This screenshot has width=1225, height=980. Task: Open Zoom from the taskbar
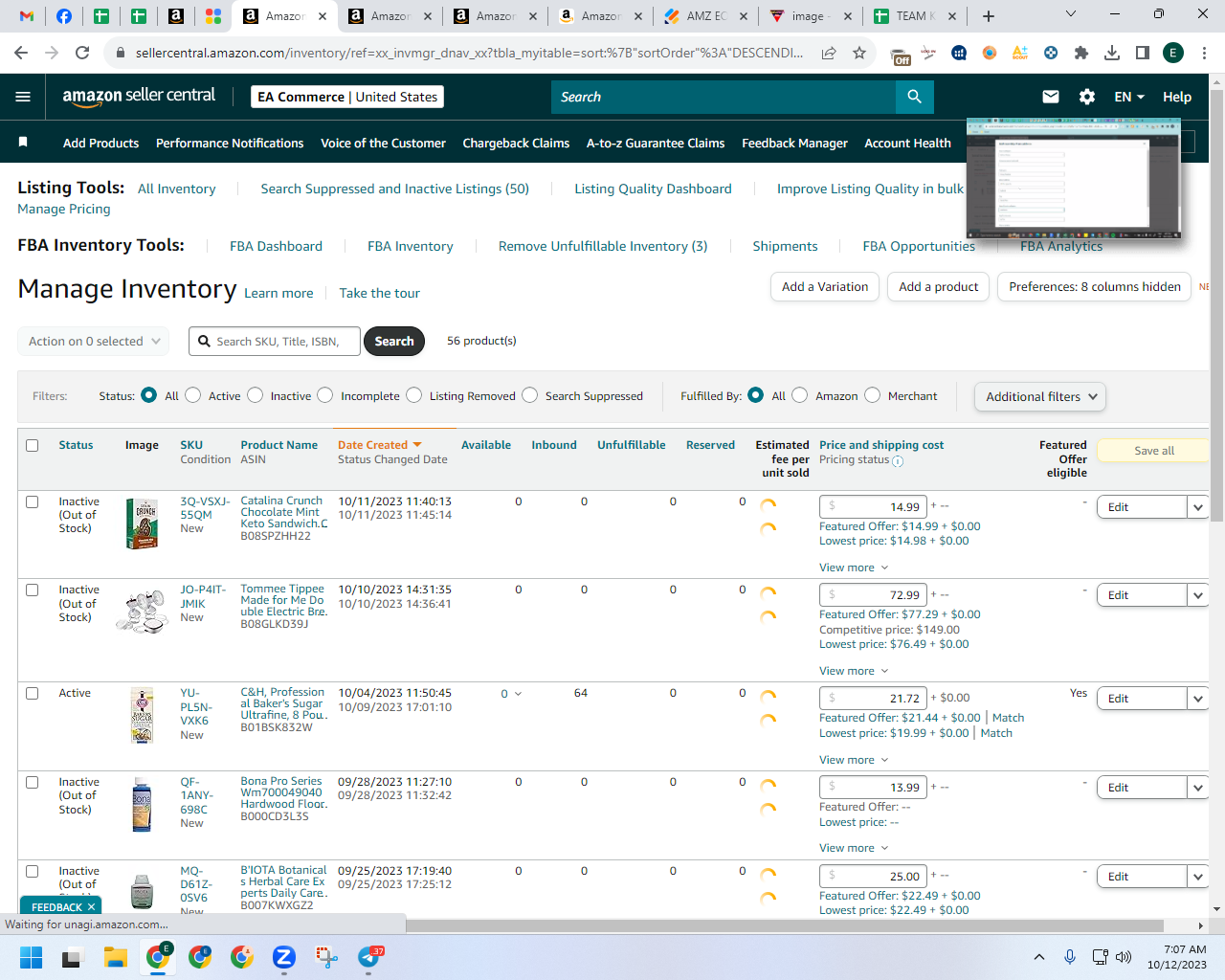[283, 957]
